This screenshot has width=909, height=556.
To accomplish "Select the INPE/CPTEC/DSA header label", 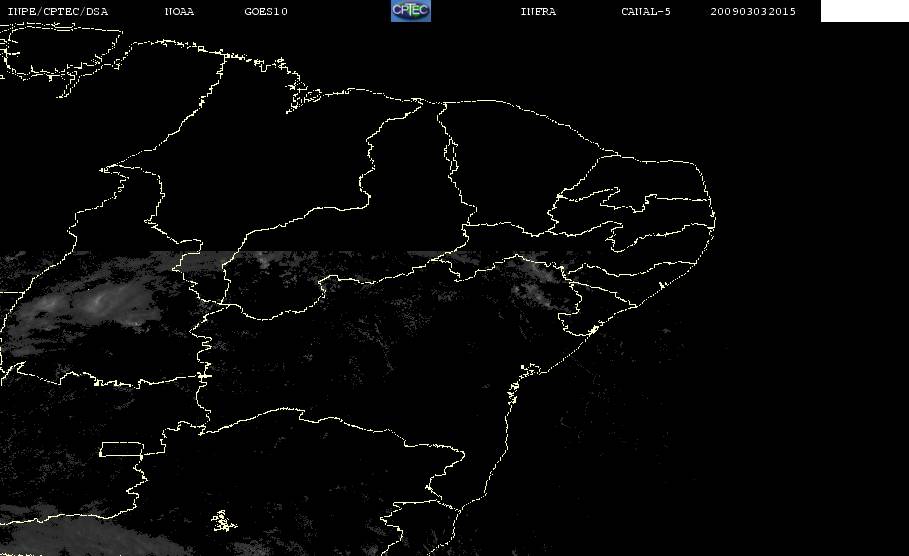I will (x=57, y=11).
